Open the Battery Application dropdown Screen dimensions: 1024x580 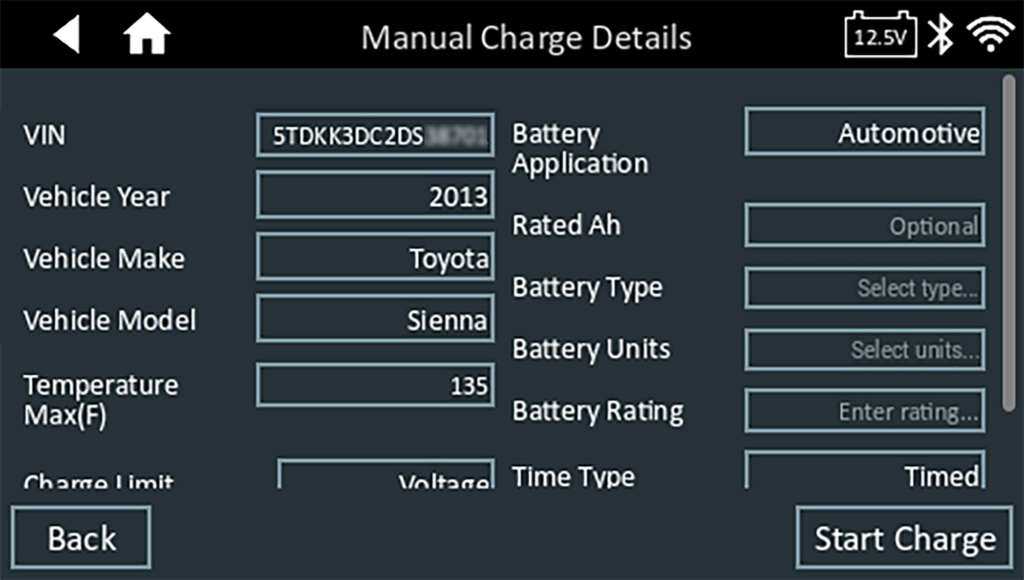click(x=865, y=133)
